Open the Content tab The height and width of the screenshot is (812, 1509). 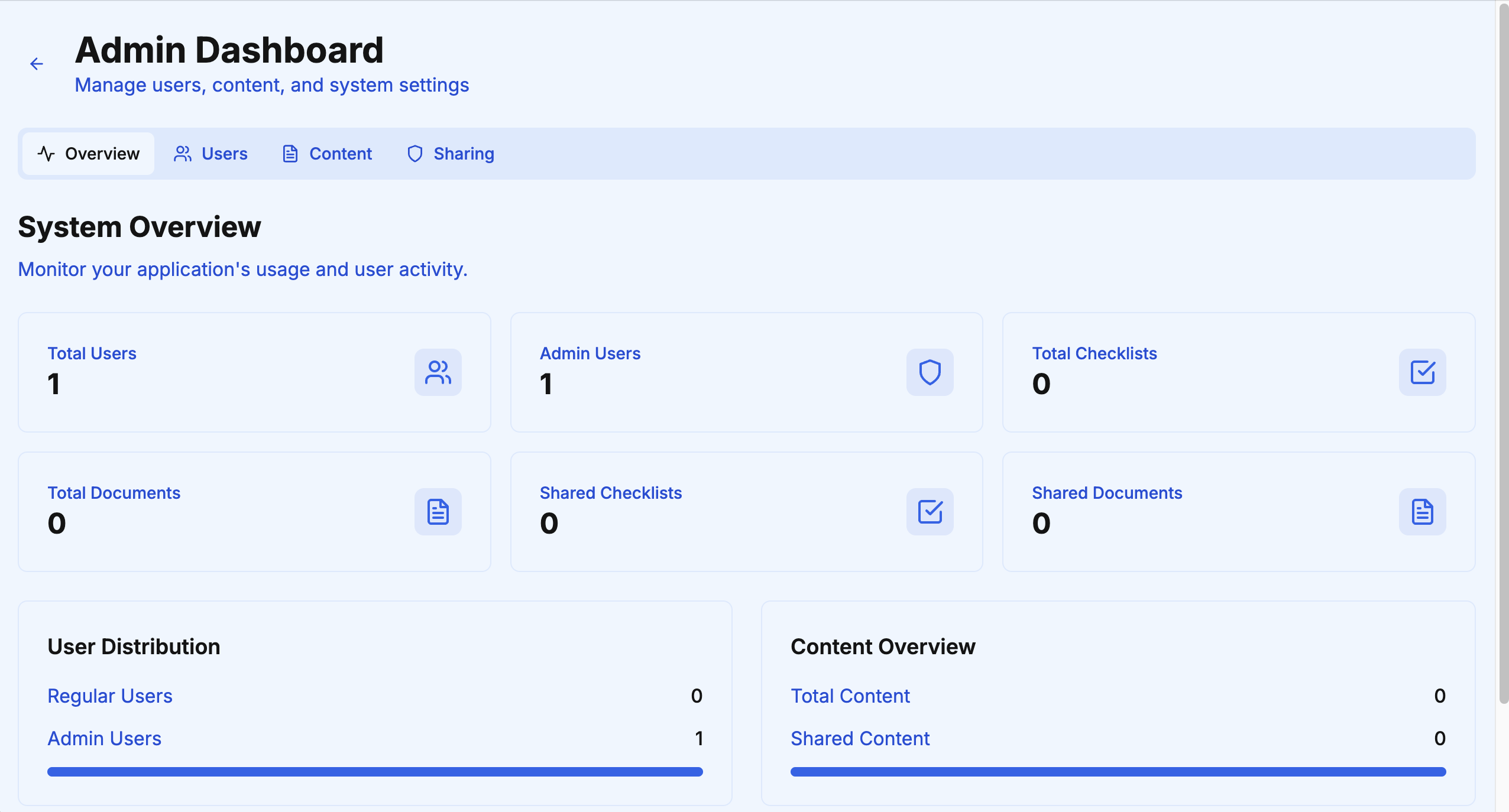[328, 154]
